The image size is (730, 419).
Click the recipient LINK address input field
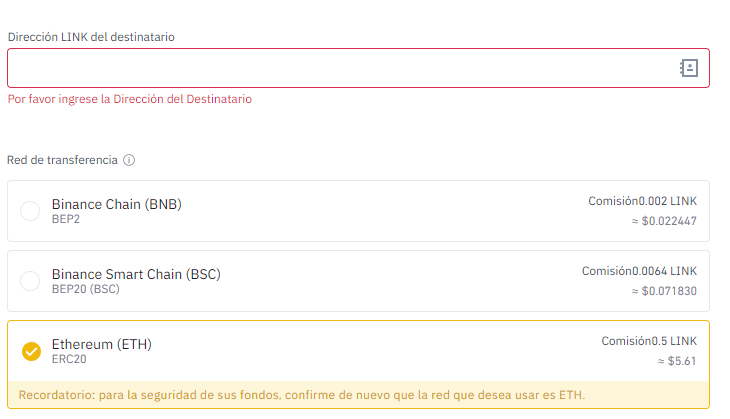[340, 68]
